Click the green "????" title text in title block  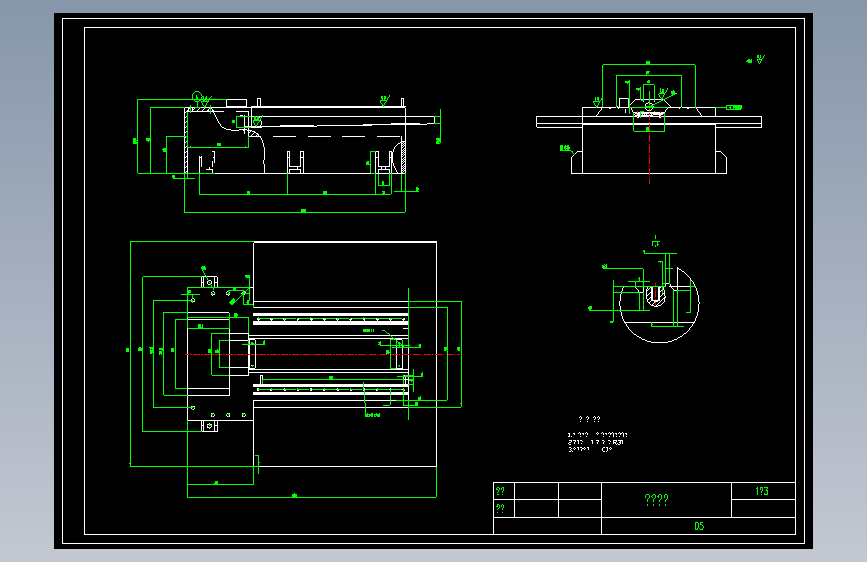pyautogui.click(x=656, y=500)
